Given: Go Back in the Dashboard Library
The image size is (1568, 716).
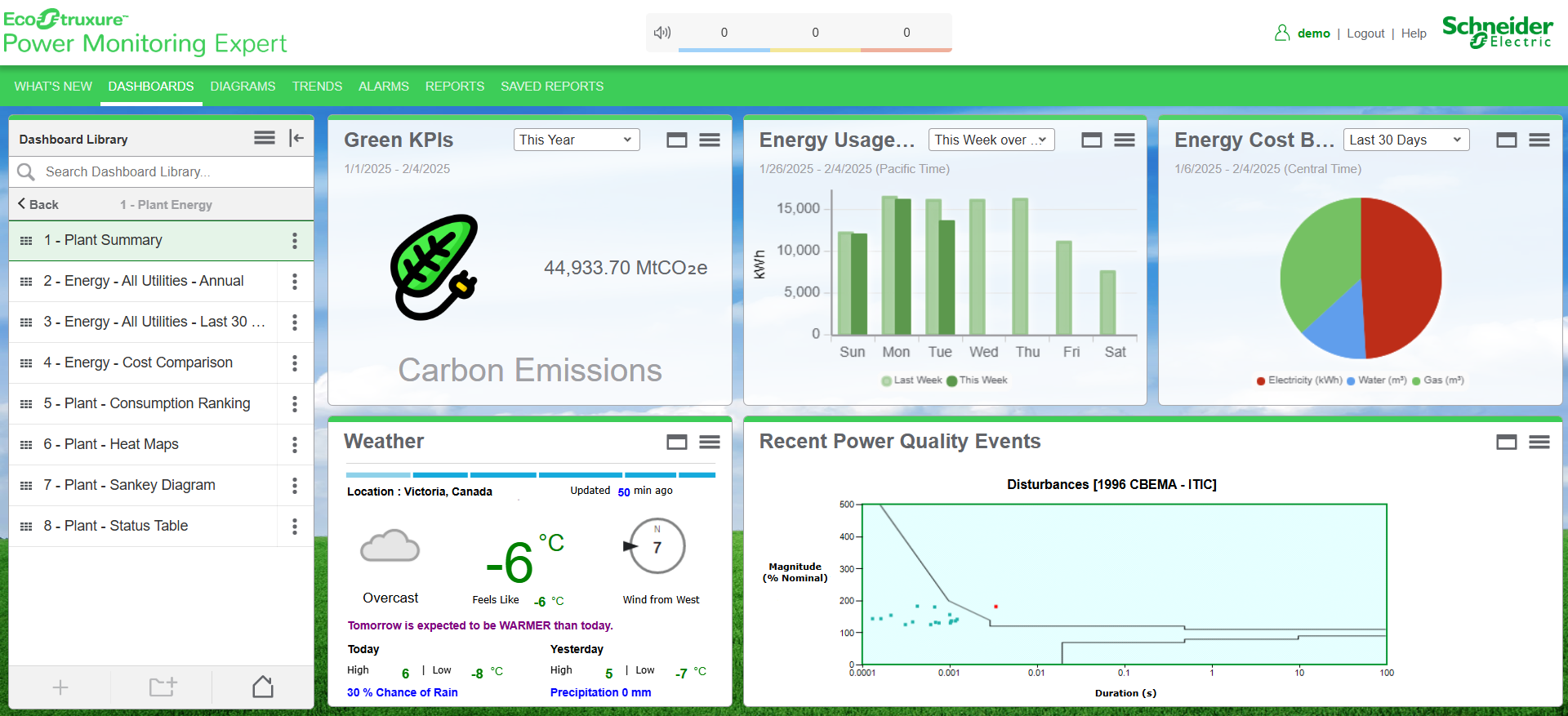Looking at the screenshot, I should tap(38, 205).
